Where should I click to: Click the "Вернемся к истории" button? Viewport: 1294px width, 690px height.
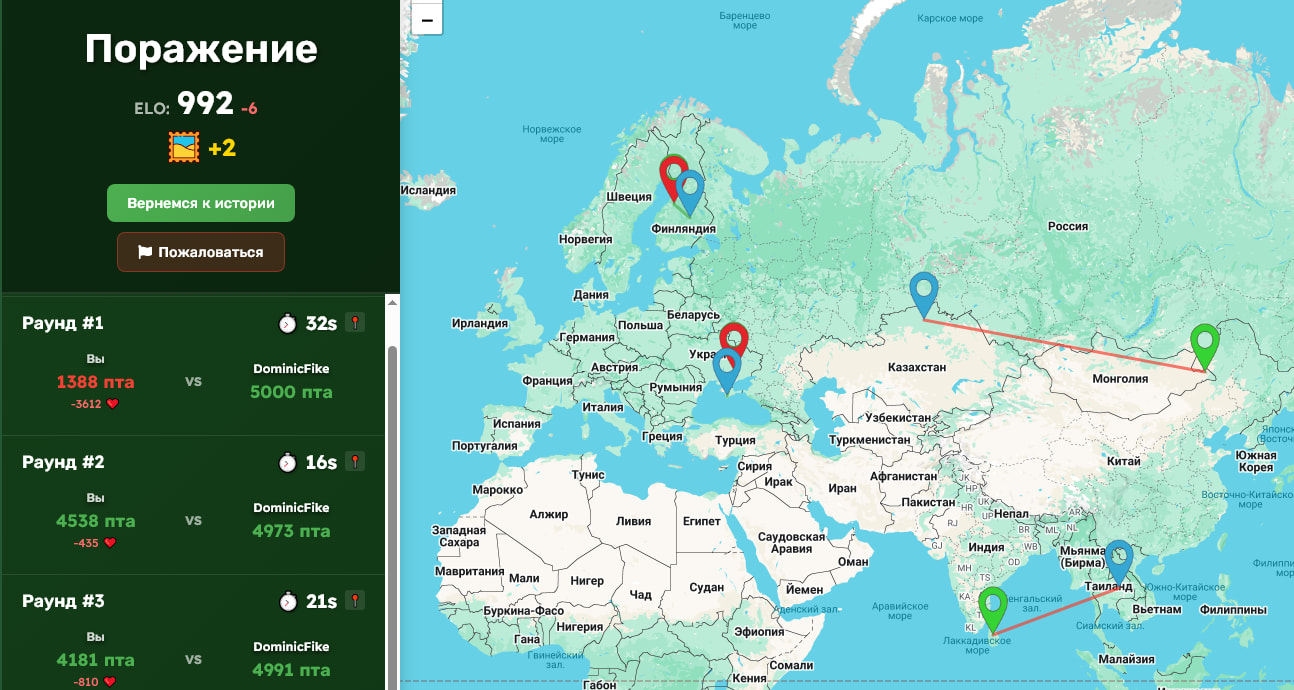click(x=201, y=203)
